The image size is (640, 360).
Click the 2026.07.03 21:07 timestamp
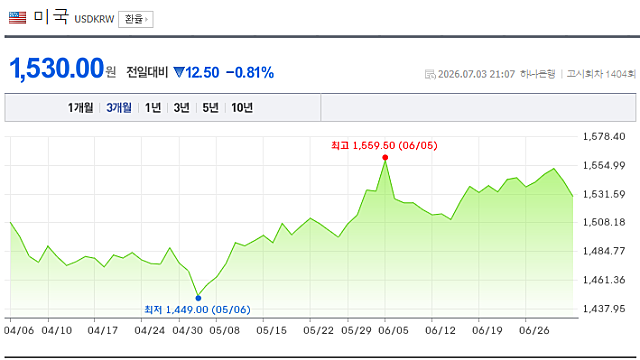(x=476, y=74)
